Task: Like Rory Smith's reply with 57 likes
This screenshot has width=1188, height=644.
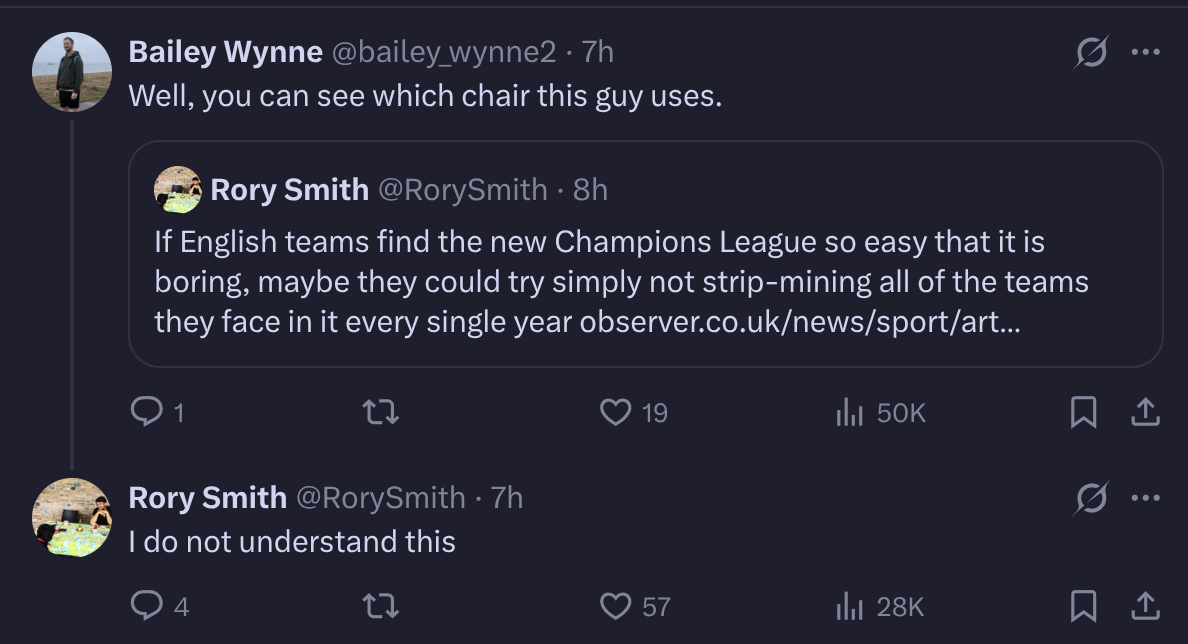Action: coord(615,606)
